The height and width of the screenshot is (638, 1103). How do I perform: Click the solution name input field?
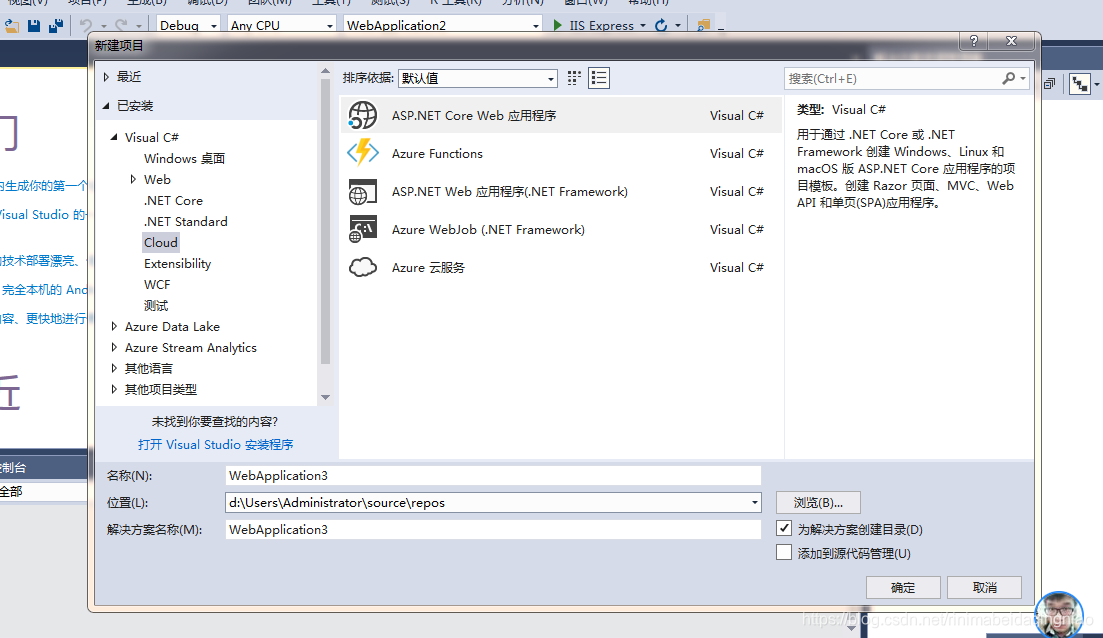pos(493,529)
